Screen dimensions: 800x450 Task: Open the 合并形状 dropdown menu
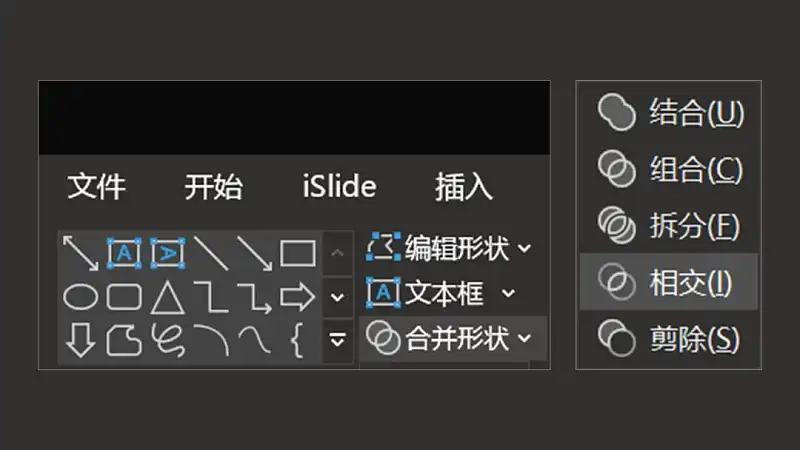pyautogui.click(x=449, y=338)
